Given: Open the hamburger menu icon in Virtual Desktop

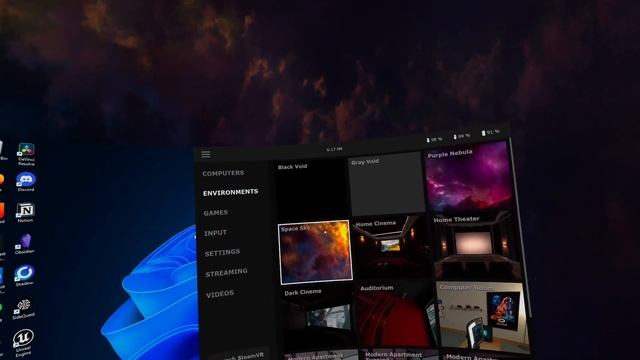Looking at the screenshot, I should 206,154.
